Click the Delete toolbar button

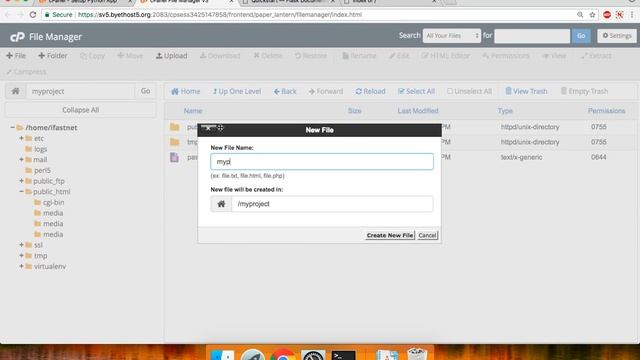[x=268, y=56]
